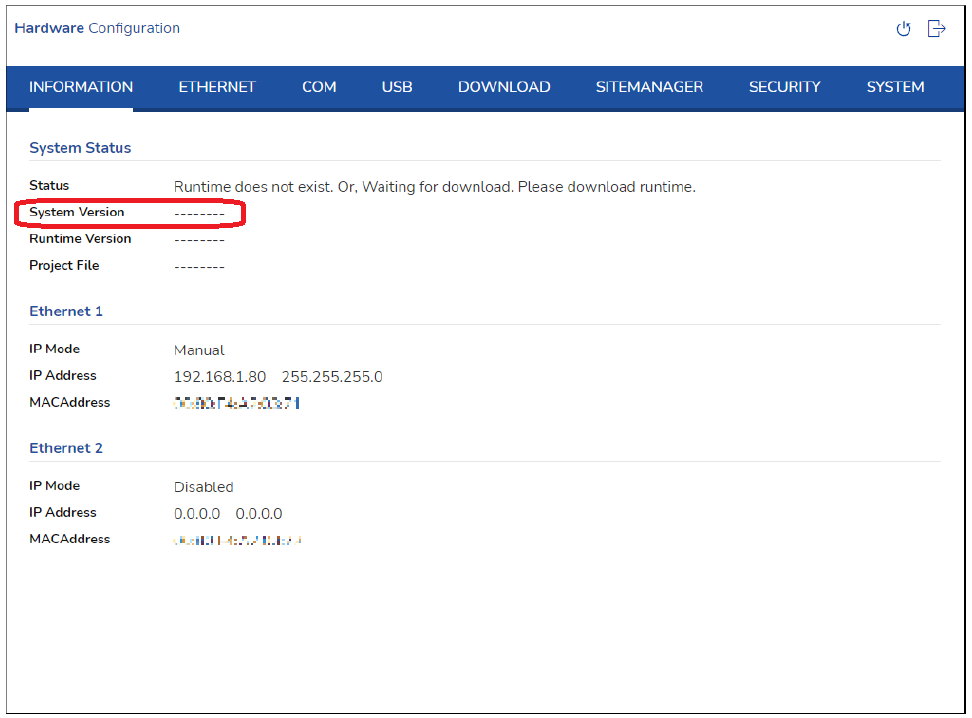Switch to the SECURITY tab
Viewport: 972px width, 718px height.
coord(784,87)
